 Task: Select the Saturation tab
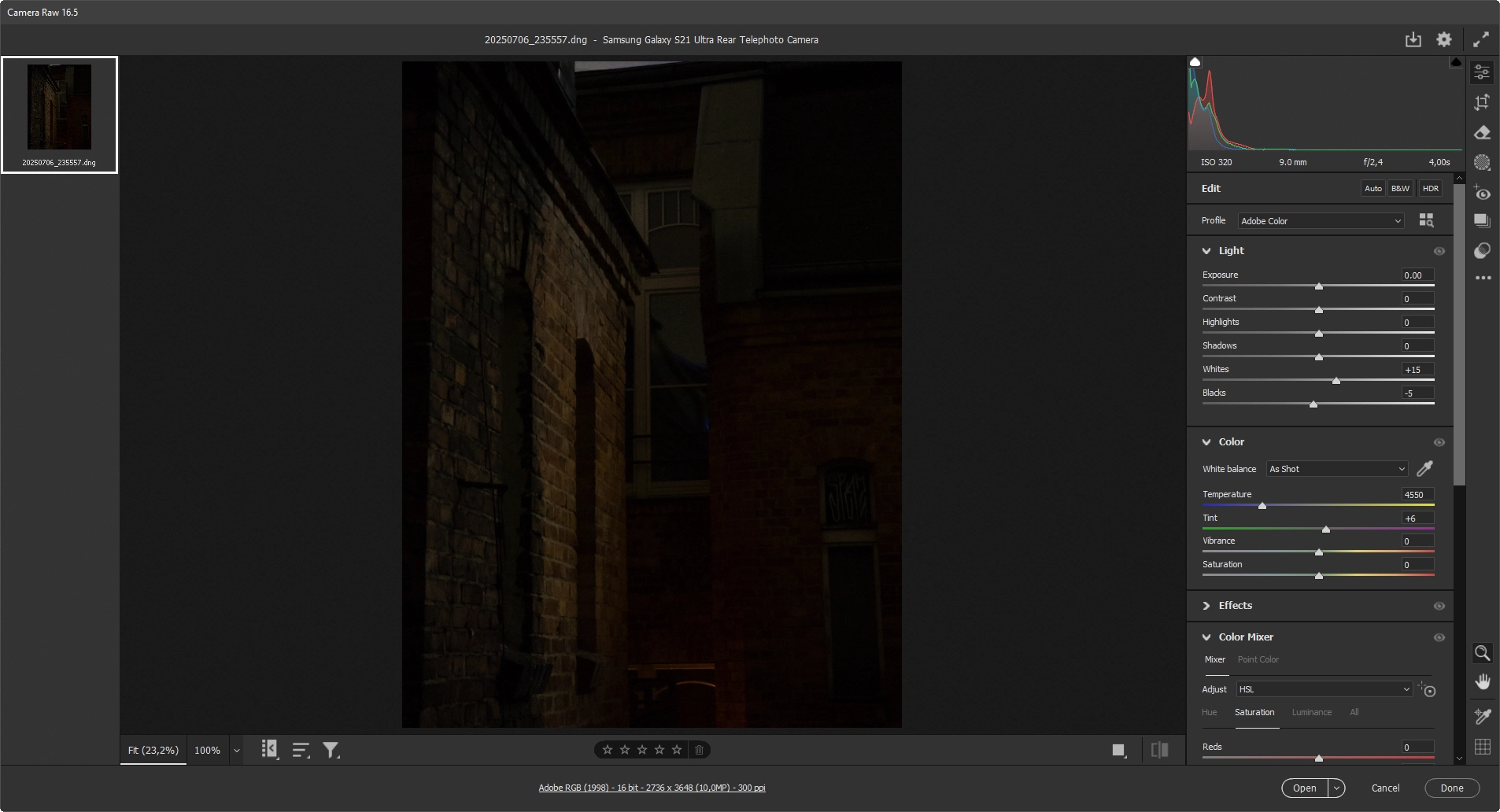click(1254, 712)
